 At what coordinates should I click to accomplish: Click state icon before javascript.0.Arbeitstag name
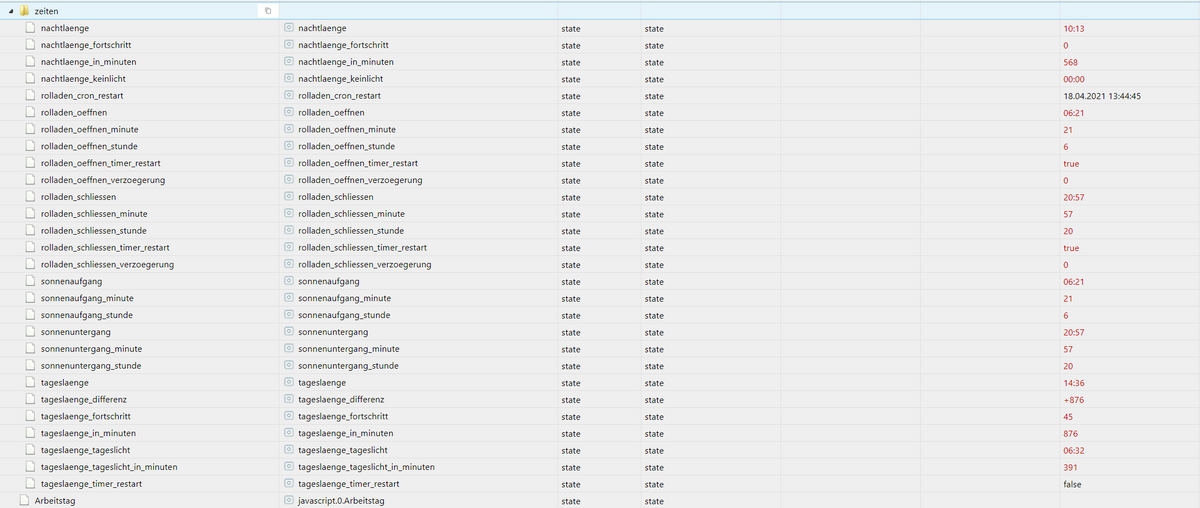tap(289, 500)
